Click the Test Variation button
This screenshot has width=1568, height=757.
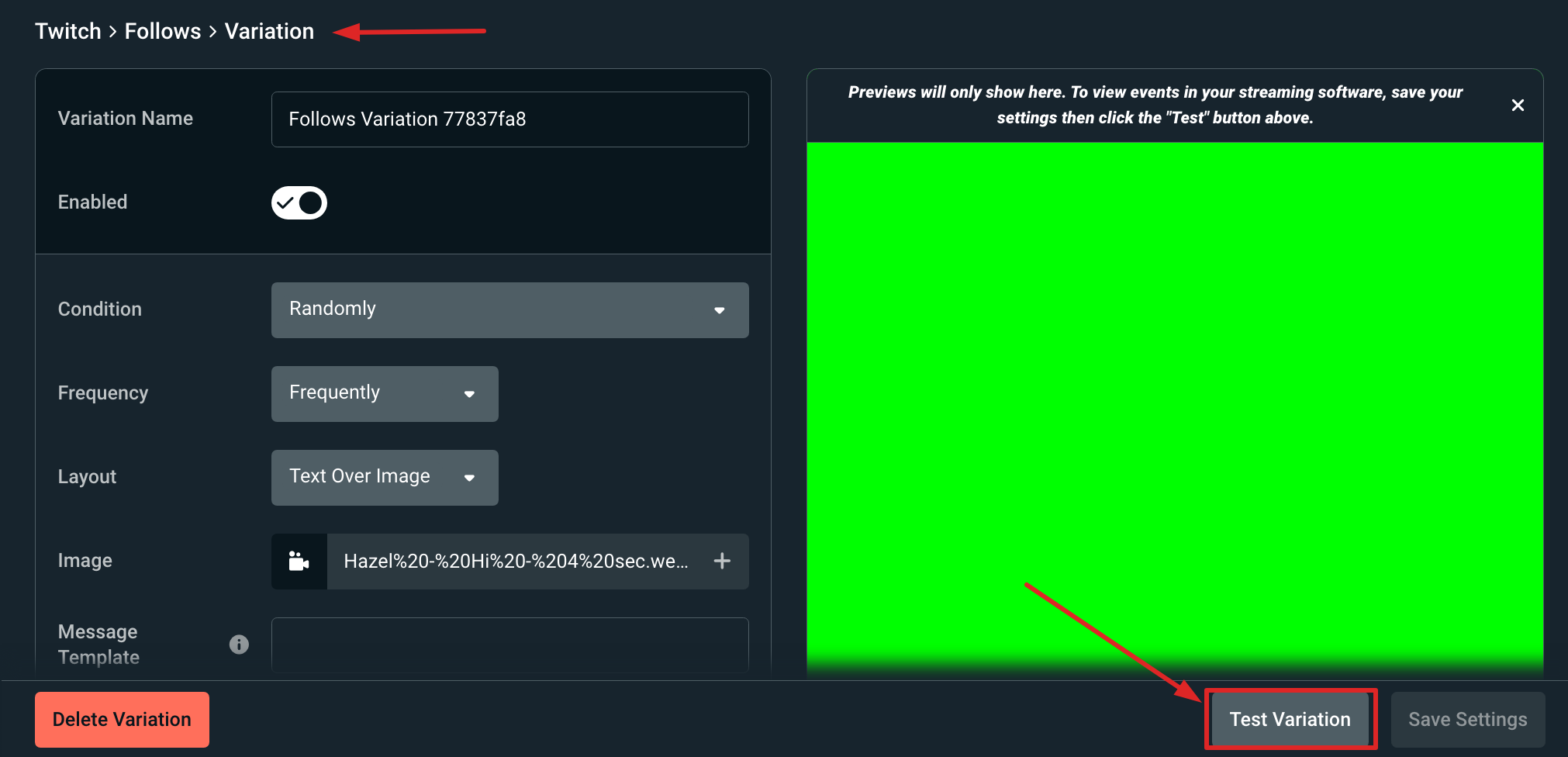point(1290,719)
